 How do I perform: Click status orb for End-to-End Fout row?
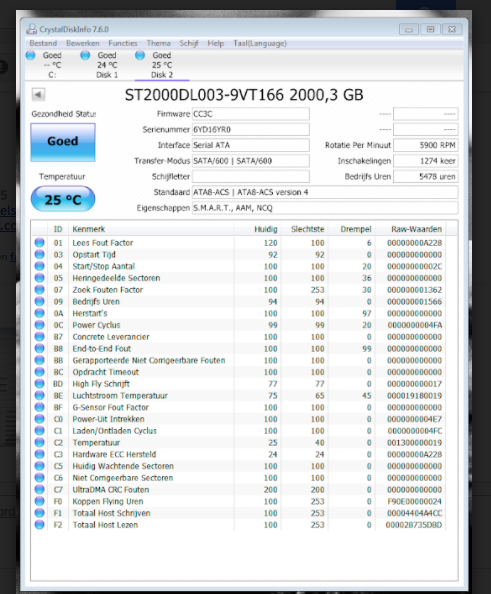point(39,349)
